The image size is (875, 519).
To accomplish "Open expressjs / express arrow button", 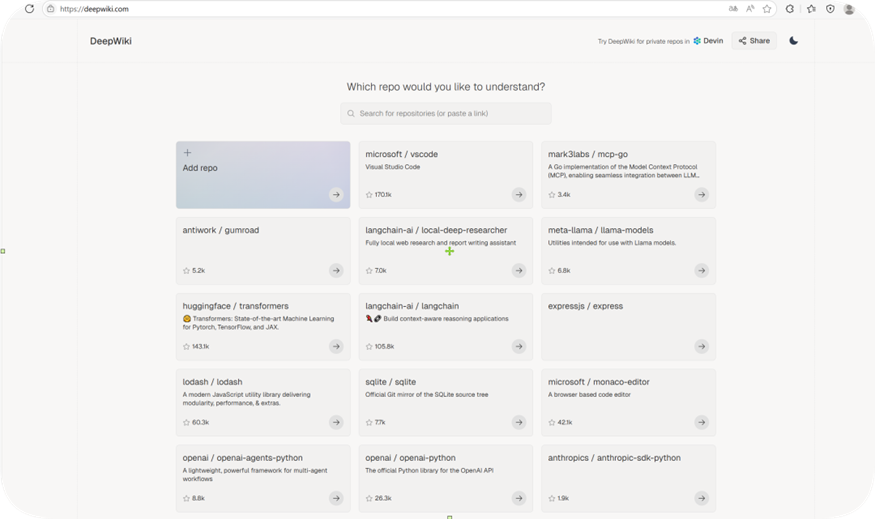I will coord(701,347).
